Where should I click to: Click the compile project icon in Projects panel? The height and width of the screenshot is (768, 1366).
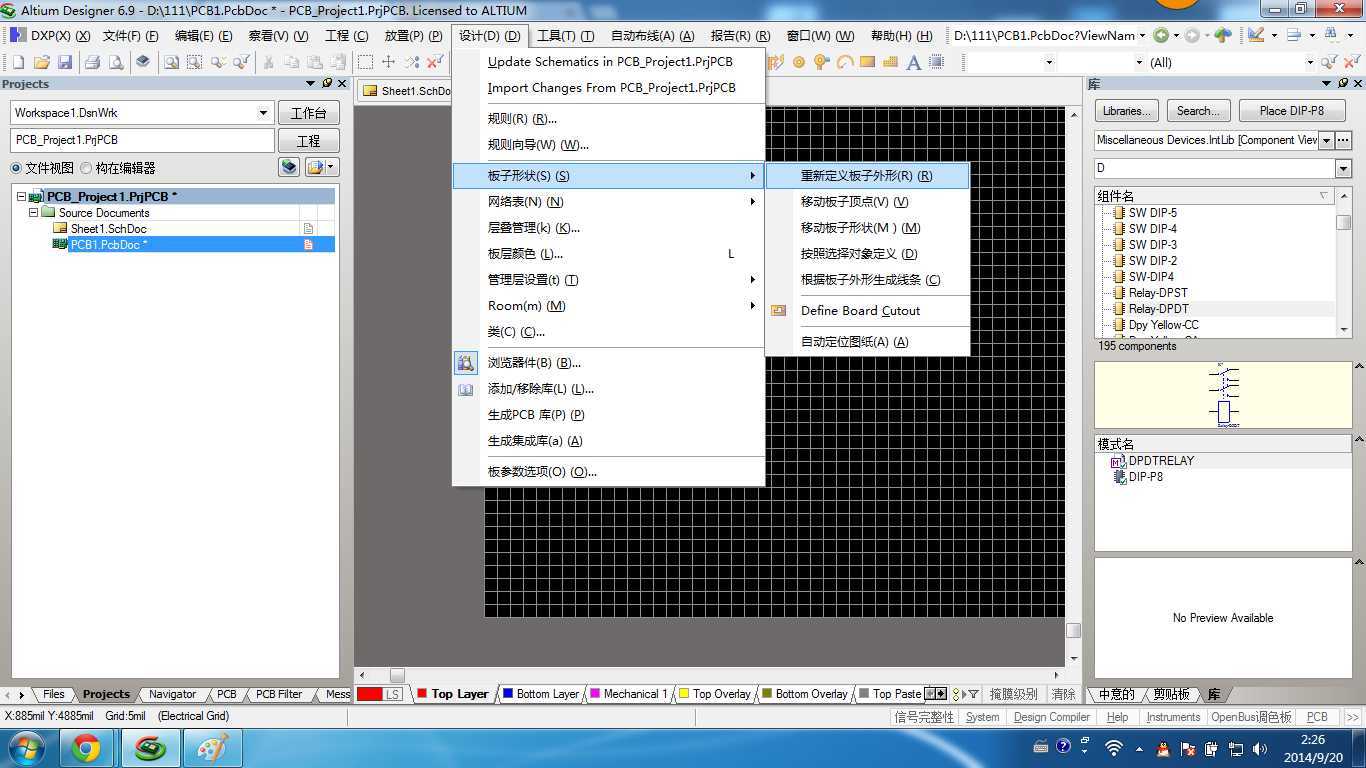[289, 167]
